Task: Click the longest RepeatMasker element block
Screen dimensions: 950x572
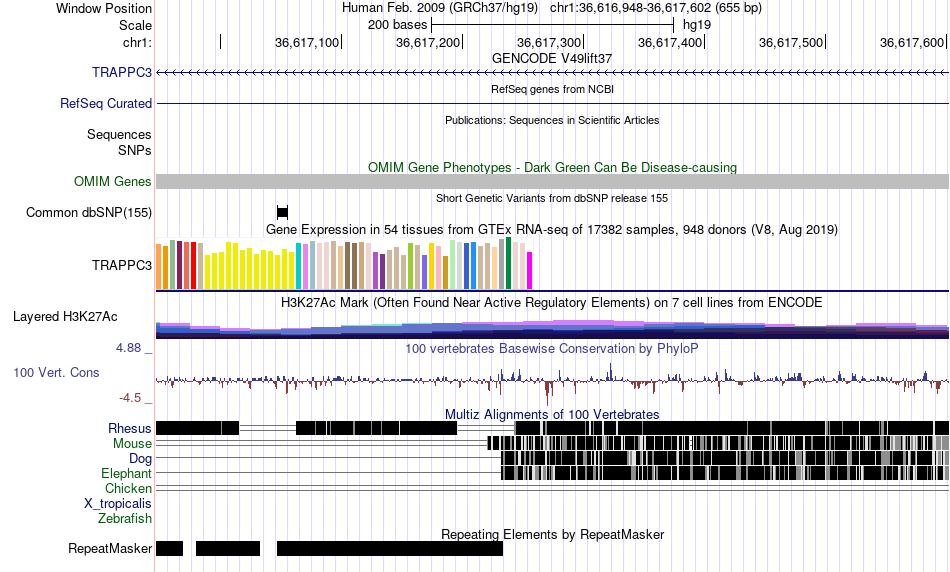Action: 390,548
